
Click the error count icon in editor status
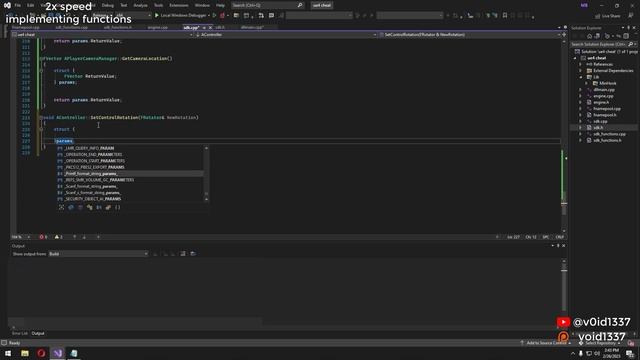click(x=43, y=237)
